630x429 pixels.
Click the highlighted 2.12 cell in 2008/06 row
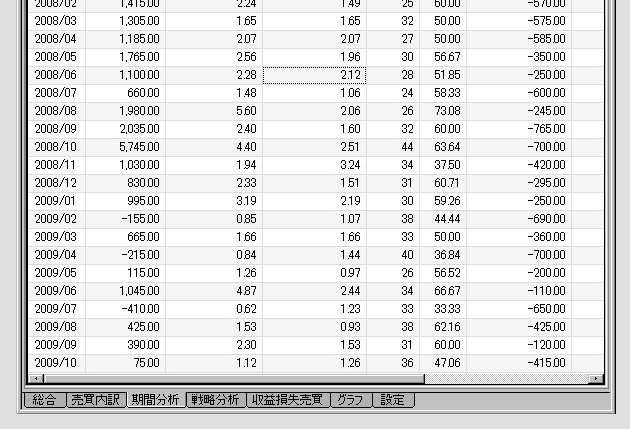click(x=314, y=75)
